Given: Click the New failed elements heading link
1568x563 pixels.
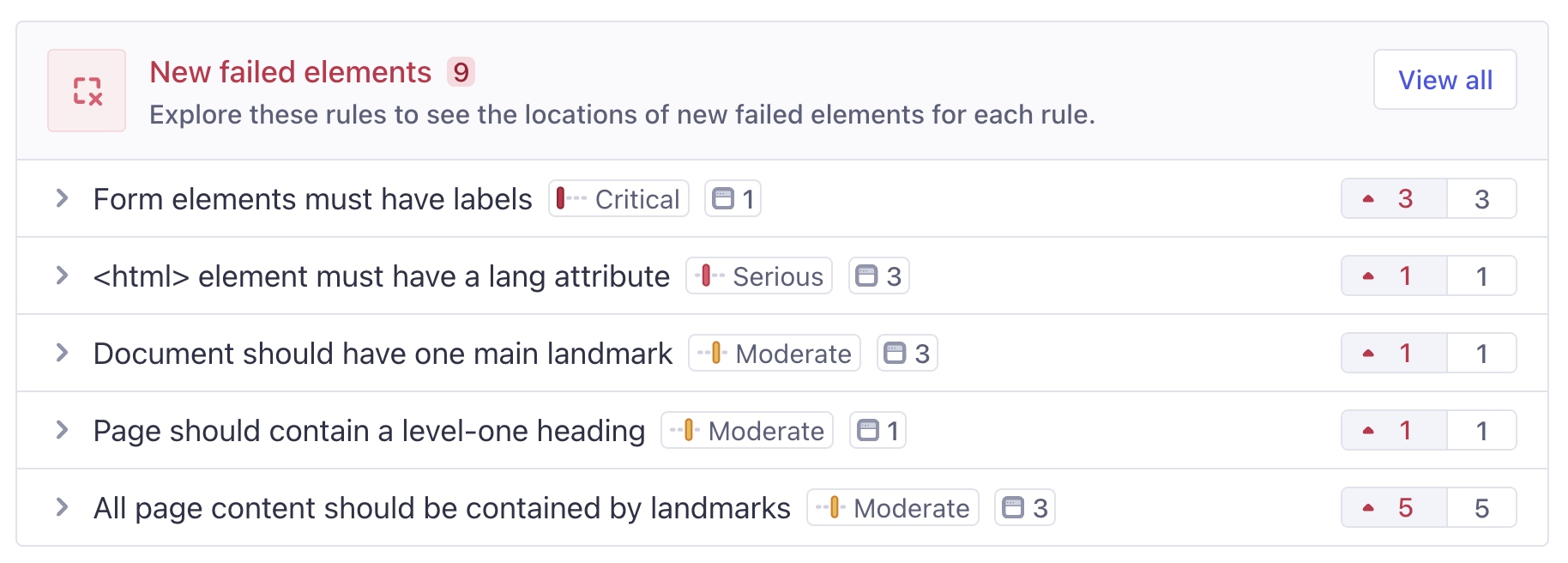Looking at the screenshot, I should (x=290, y=72).
